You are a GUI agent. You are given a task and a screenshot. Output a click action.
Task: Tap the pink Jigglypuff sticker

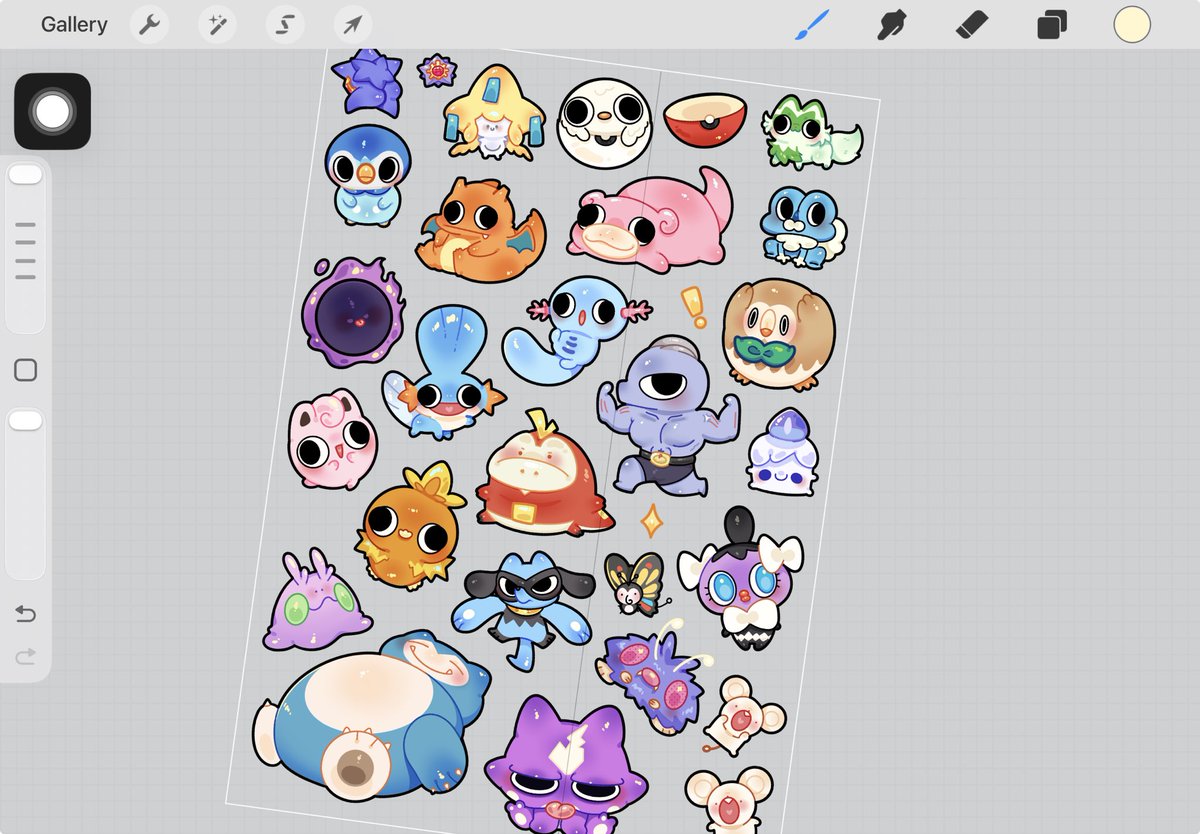(332, 440)
